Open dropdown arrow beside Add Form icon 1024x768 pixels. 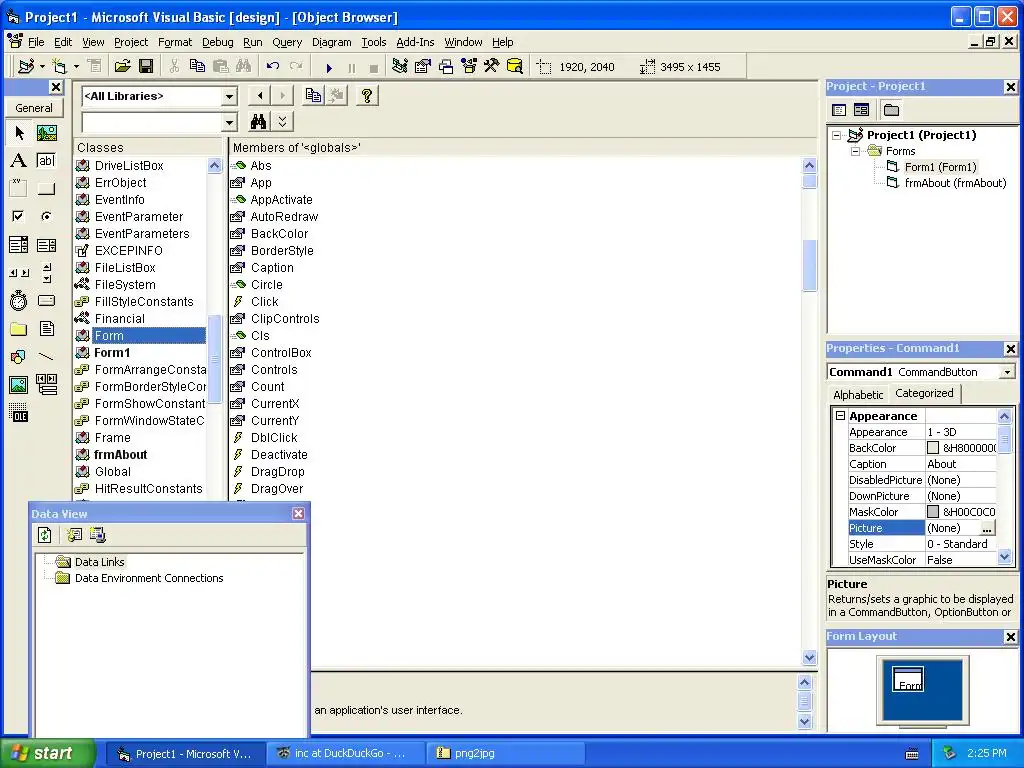76,67
